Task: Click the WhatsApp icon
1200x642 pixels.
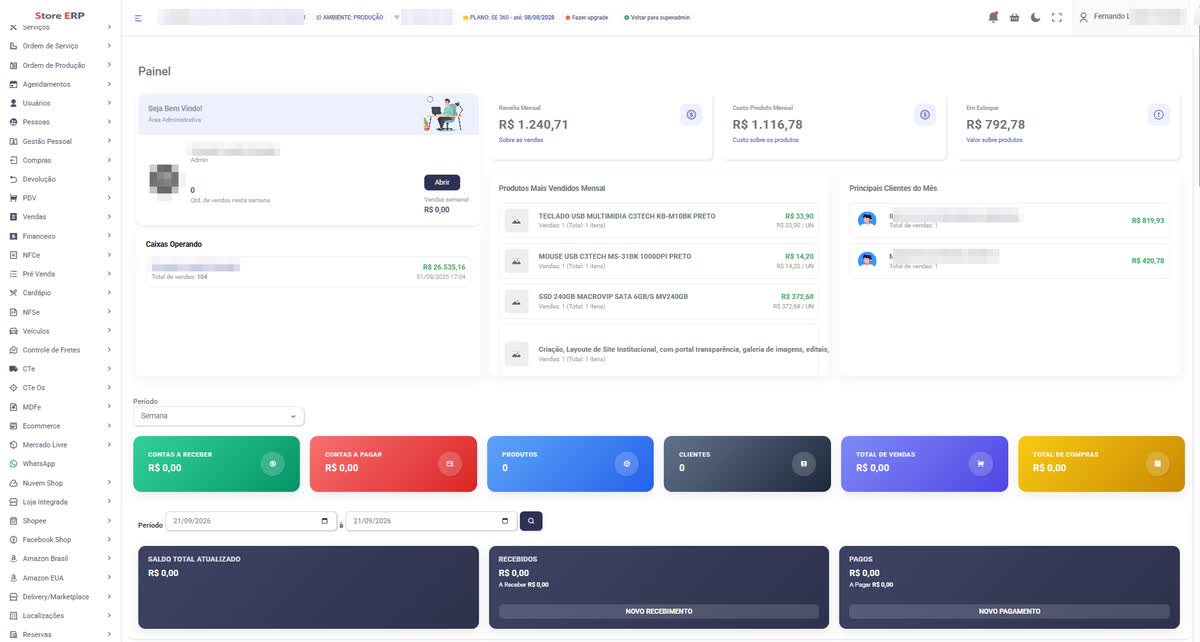Action: click(13, 464)
